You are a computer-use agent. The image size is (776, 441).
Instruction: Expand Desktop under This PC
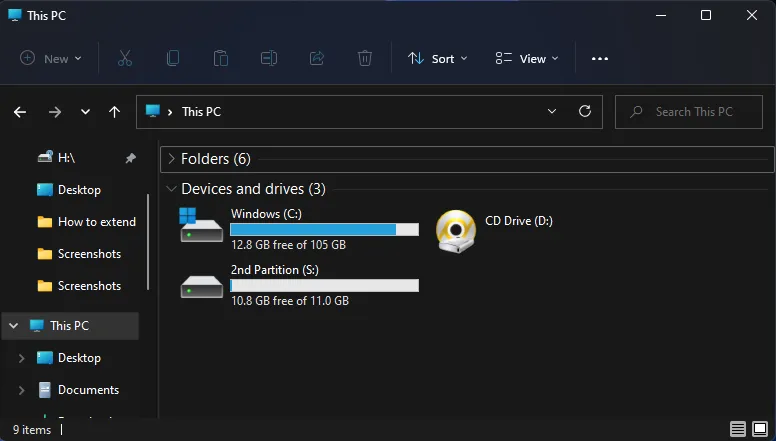click(x=21, y=358)
